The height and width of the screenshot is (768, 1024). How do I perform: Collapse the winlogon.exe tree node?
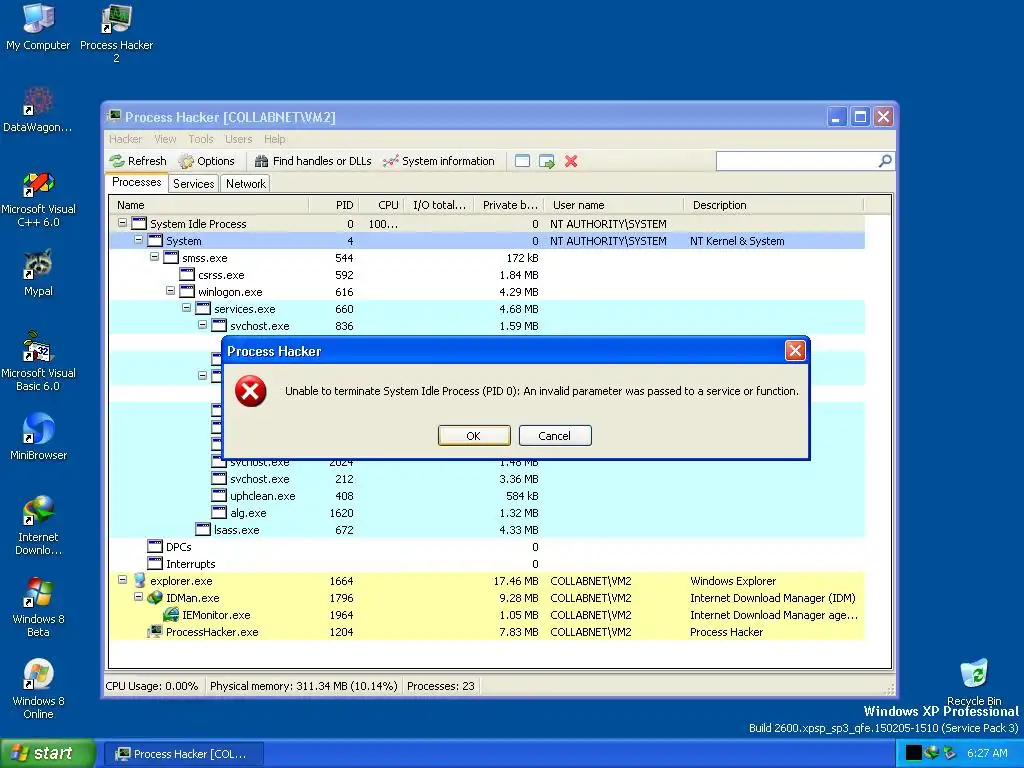pyautogui.click(x=170, y=291)
